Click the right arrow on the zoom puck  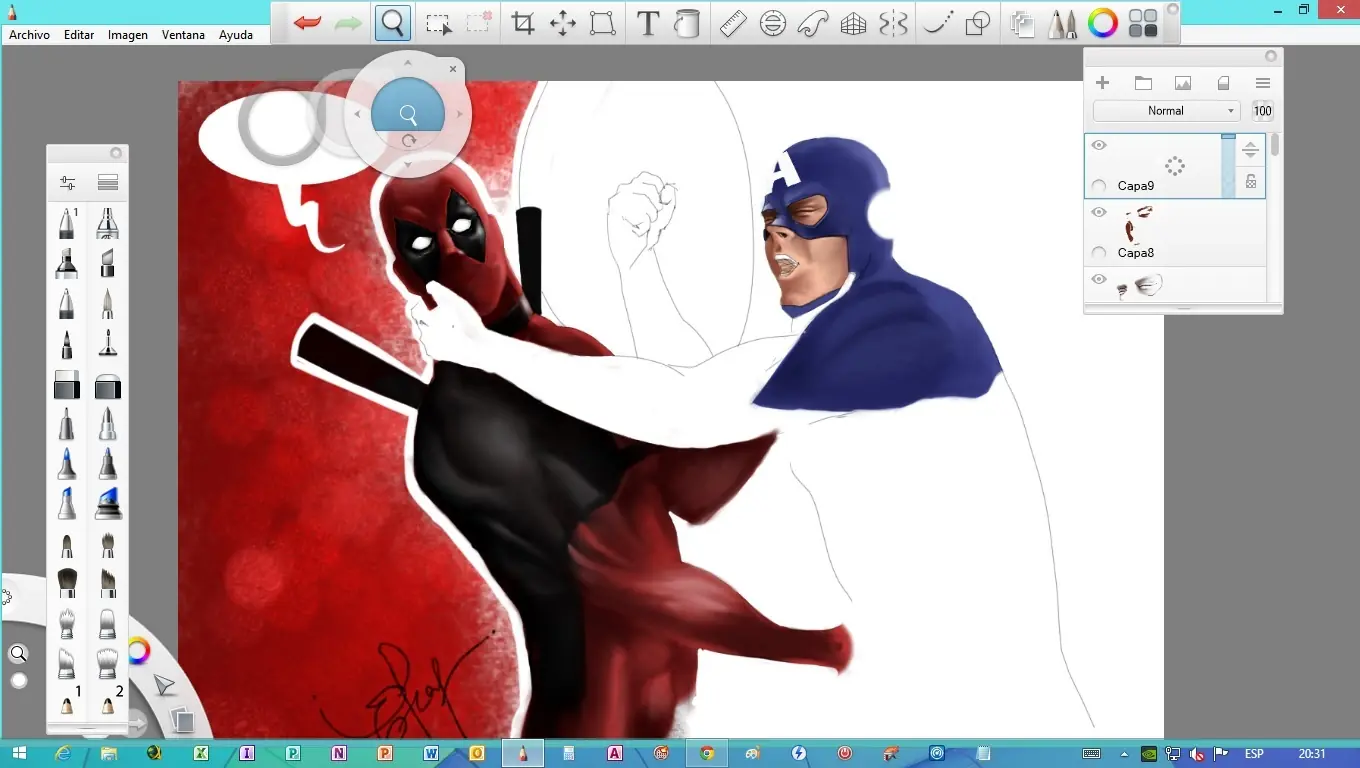[x=460, y=114]
